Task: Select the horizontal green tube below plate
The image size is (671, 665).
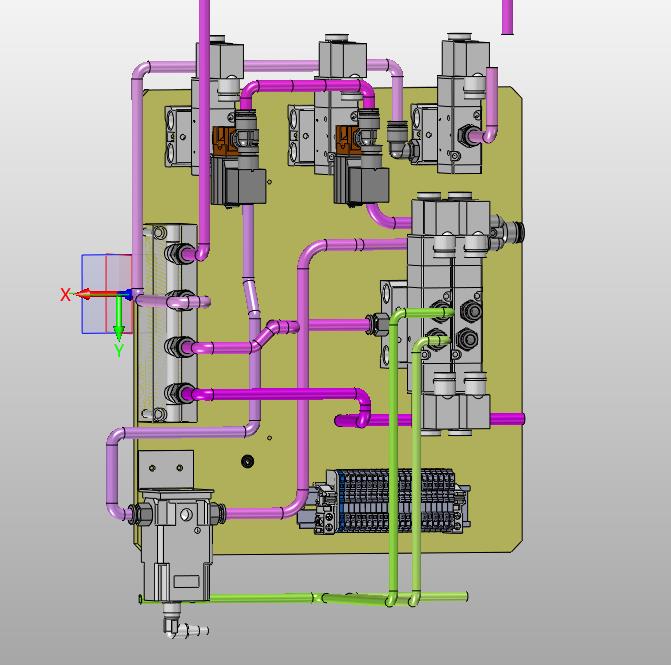Action: coord(304,598)
